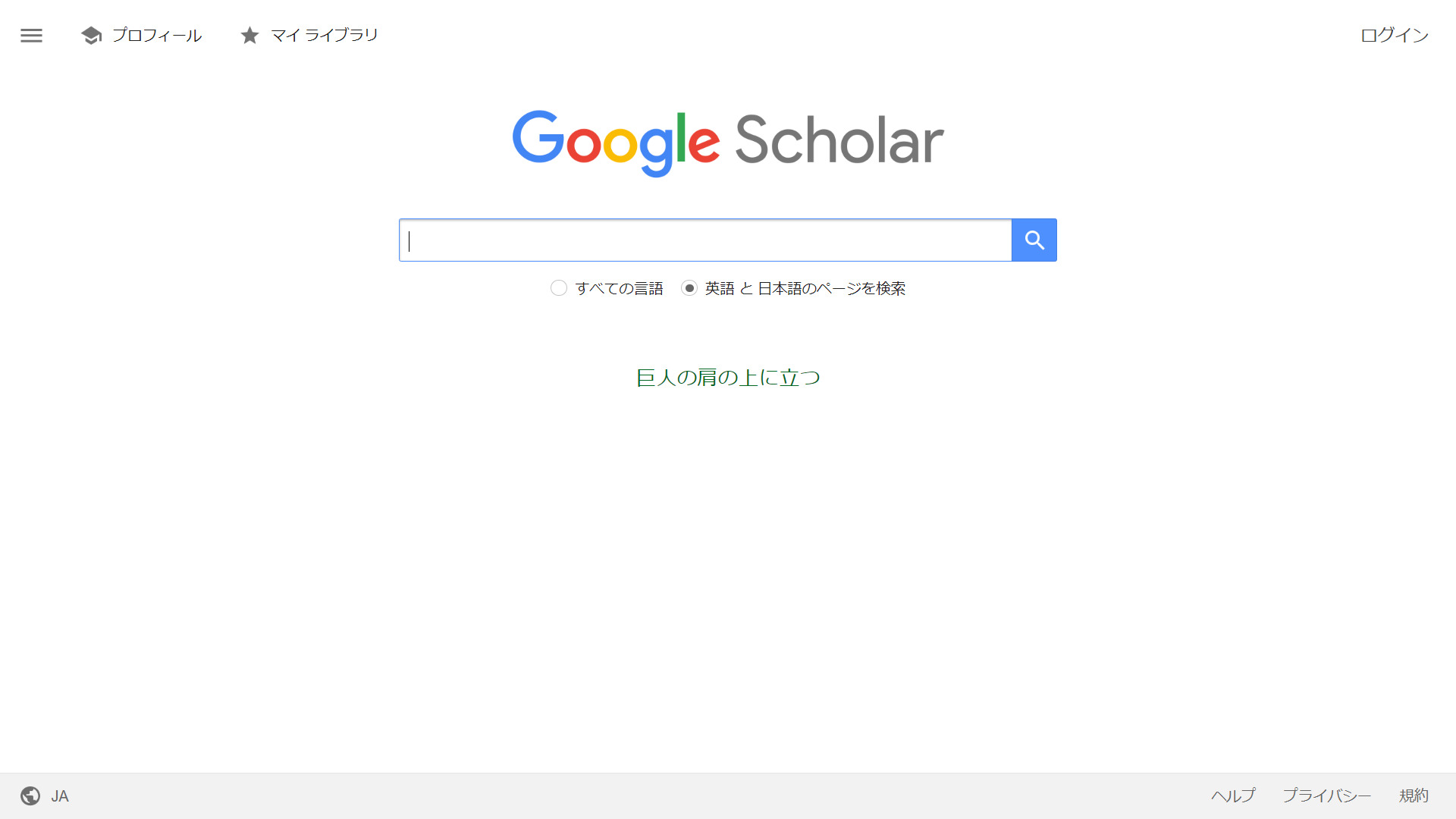
Task: Click the globe language icon in the footer
Action: point(31,795)
